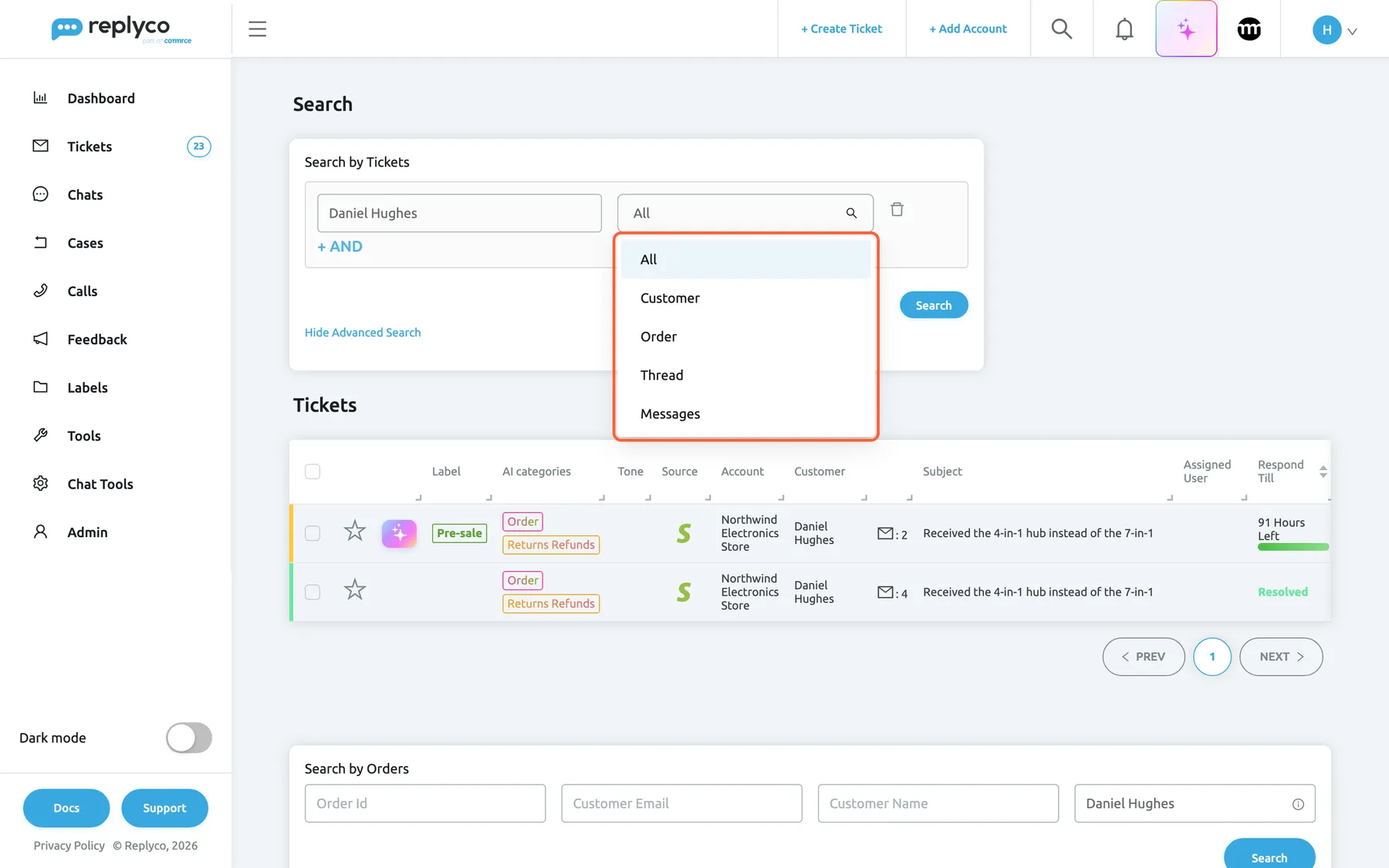Open the AI sparkle assistant button
The image size is (1389, 868).
click(x=1186, y=29)
